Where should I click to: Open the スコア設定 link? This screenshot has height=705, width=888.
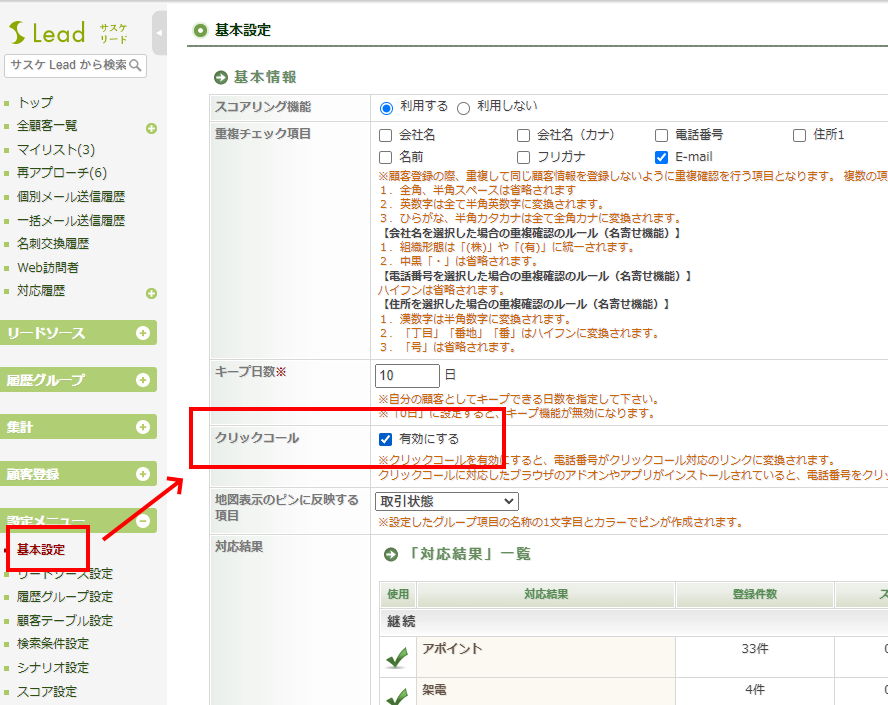[47, 691]
